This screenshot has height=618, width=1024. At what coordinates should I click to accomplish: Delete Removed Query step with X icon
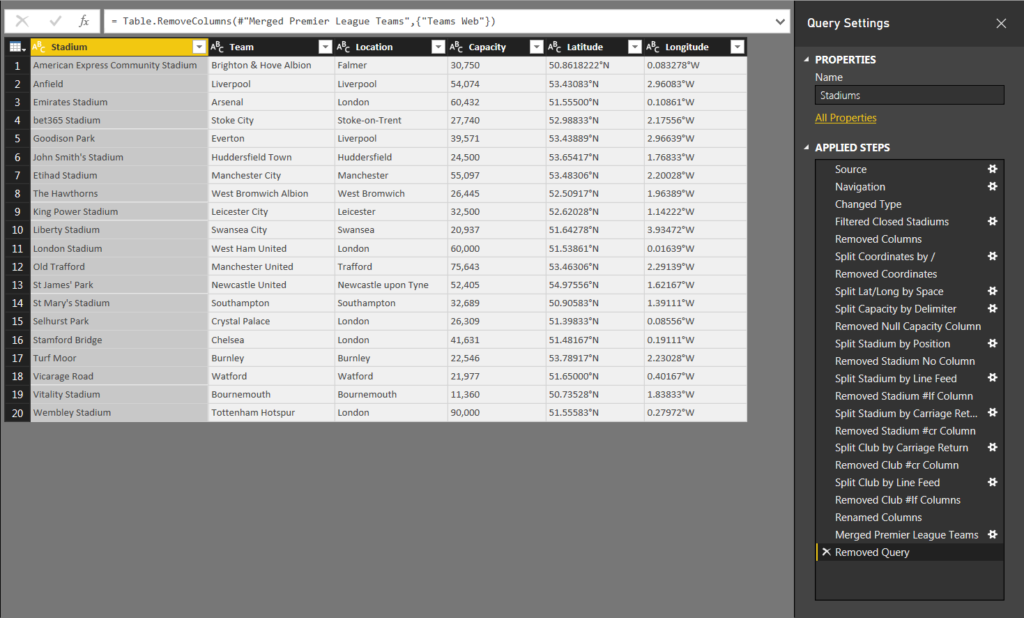click(826, 552)
